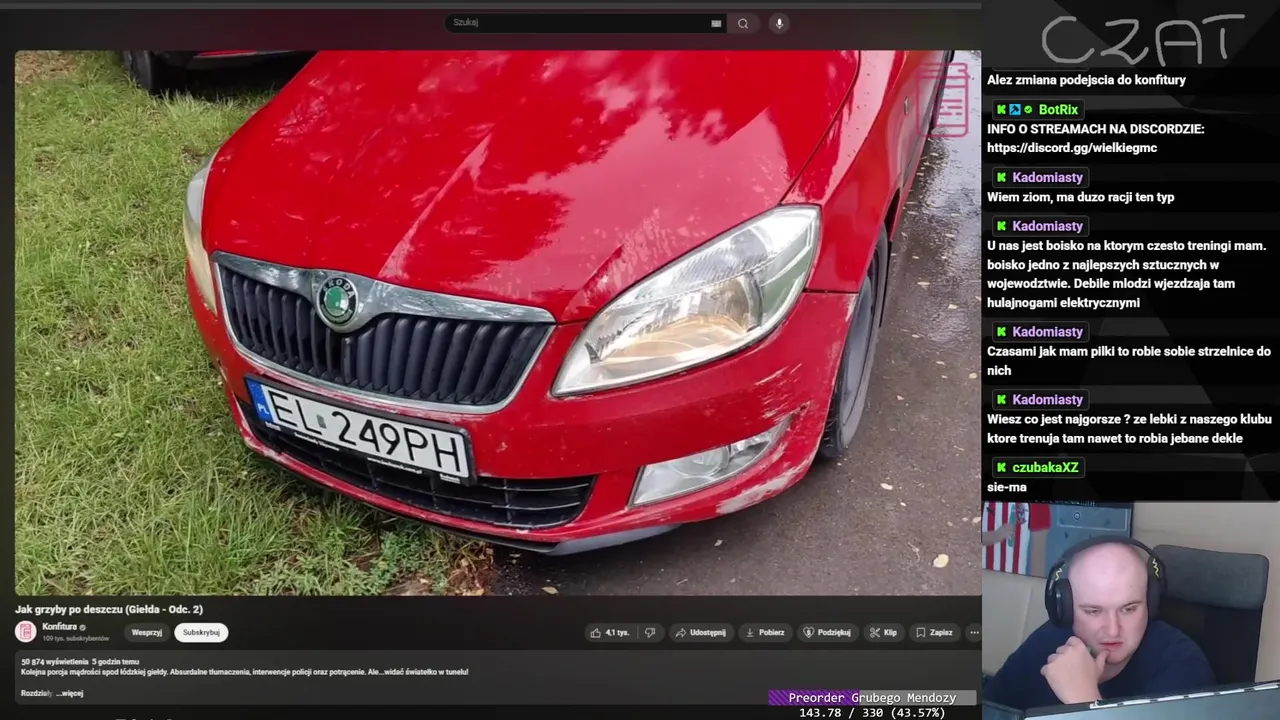Click the 109 tys. subskrybentów count

[x=75, y=638]
